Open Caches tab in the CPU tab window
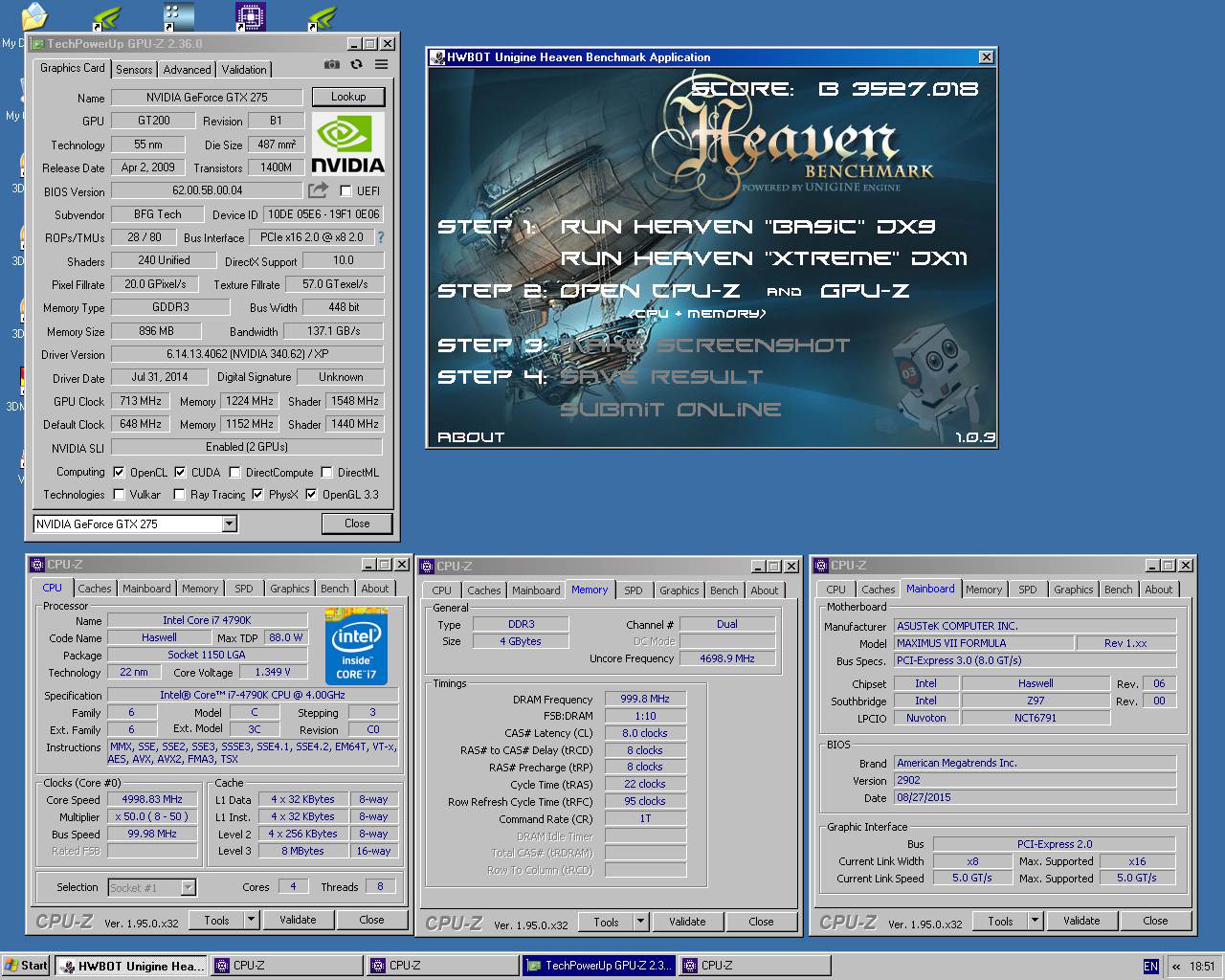Screen dimensions: 1225x980 point(95,589)
